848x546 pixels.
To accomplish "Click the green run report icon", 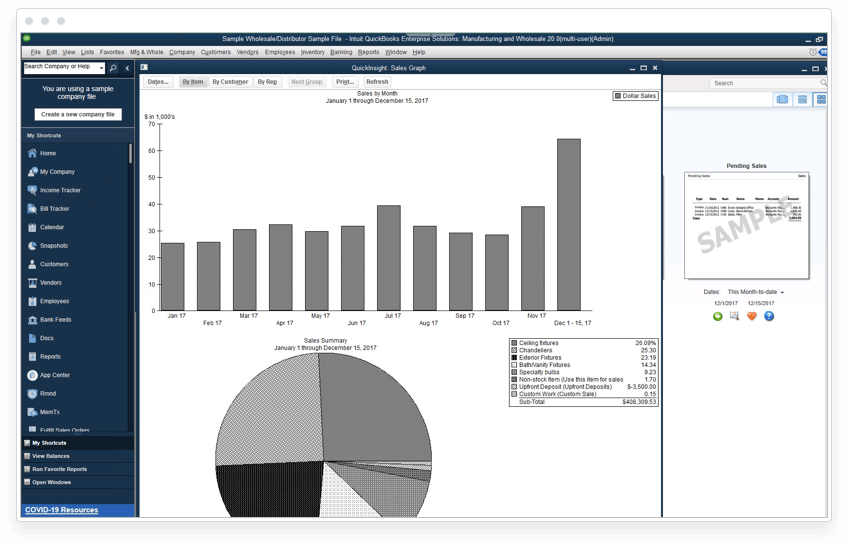I will 718,316.
